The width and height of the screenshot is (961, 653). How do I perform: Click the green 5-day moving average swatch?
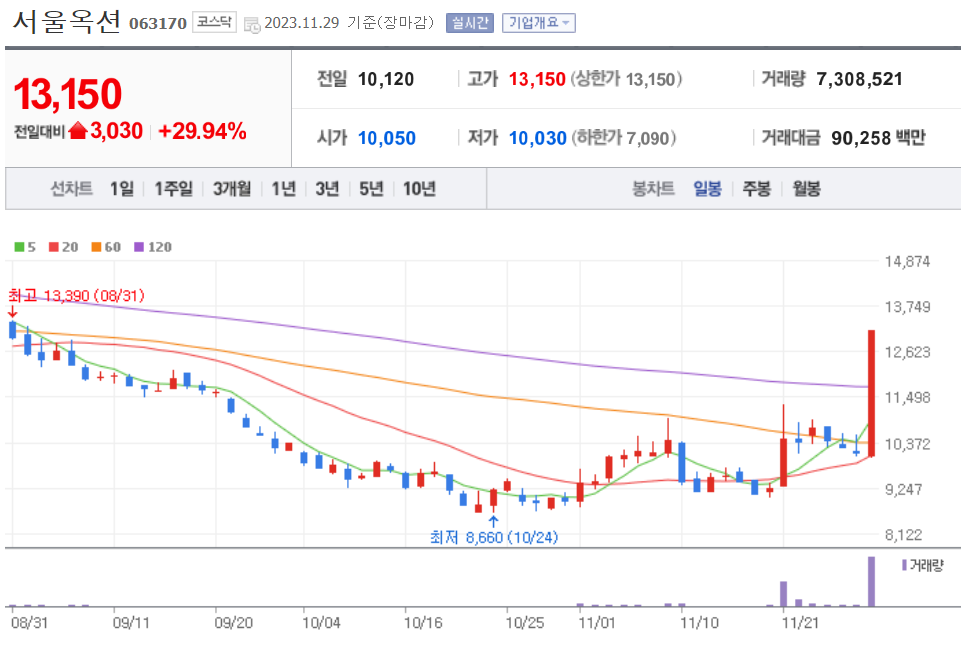[19, 247]
